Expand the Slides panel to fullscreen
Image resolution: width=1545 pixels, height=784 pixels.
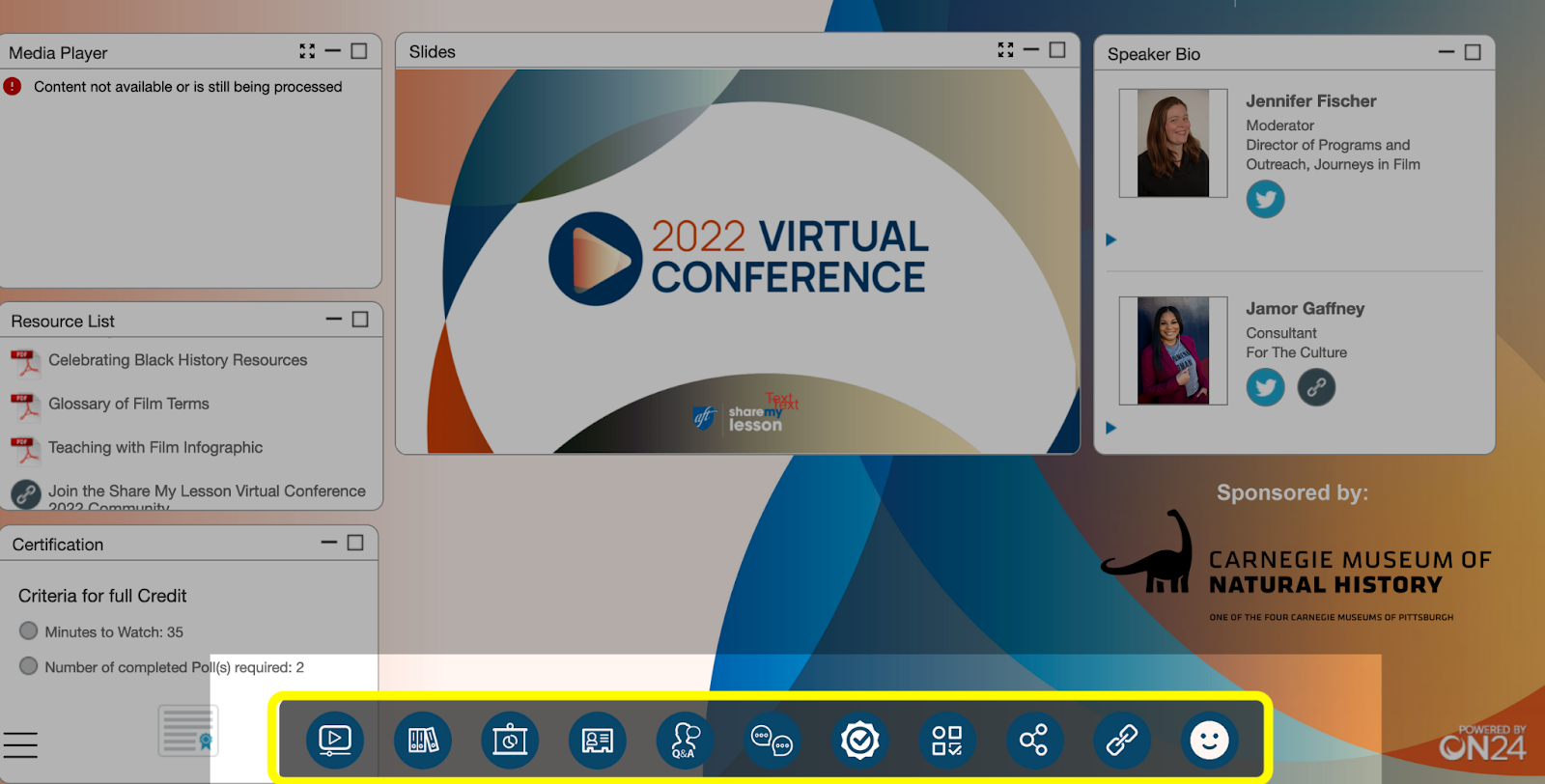tap(1005, 50)
